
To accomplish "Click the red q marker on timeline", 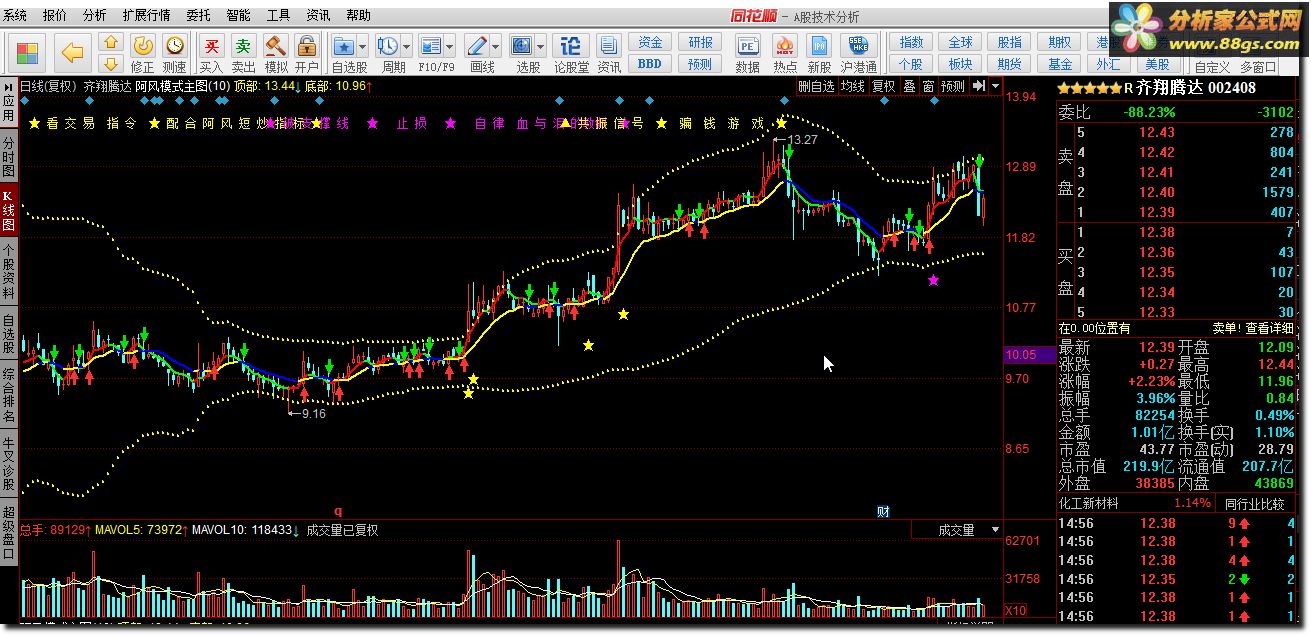I will click(338, 510).
